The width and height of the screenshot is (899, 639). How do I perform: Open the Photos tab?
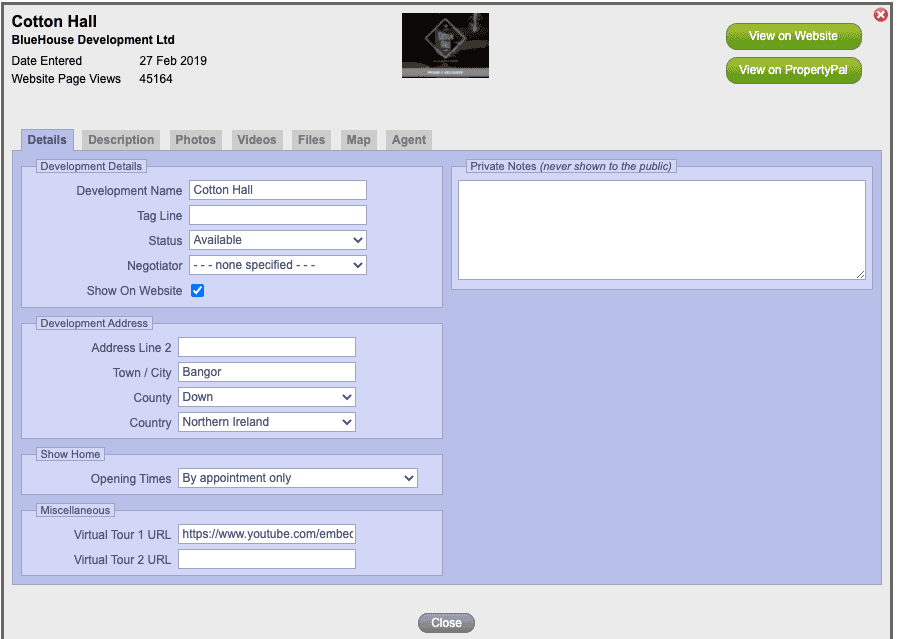(196, 140)
